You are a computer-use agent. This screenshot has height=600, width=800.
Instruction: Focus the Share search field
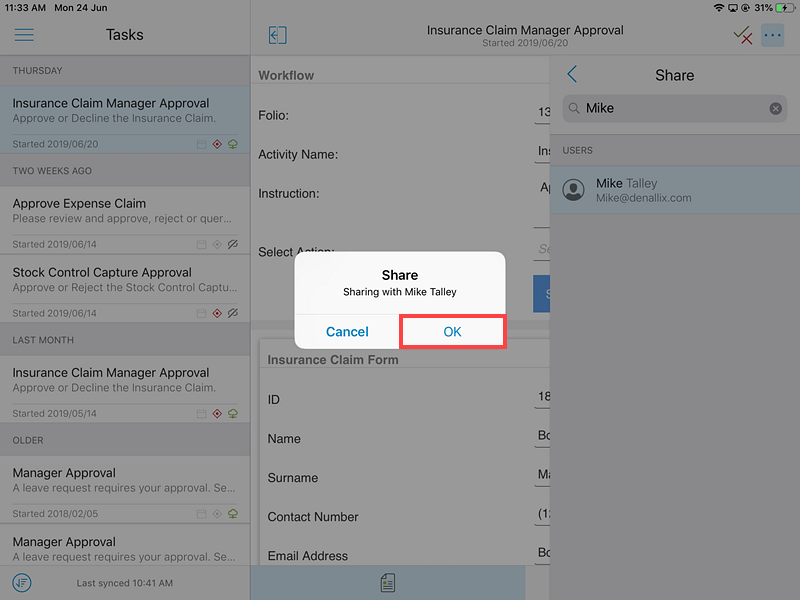(674, 108)
